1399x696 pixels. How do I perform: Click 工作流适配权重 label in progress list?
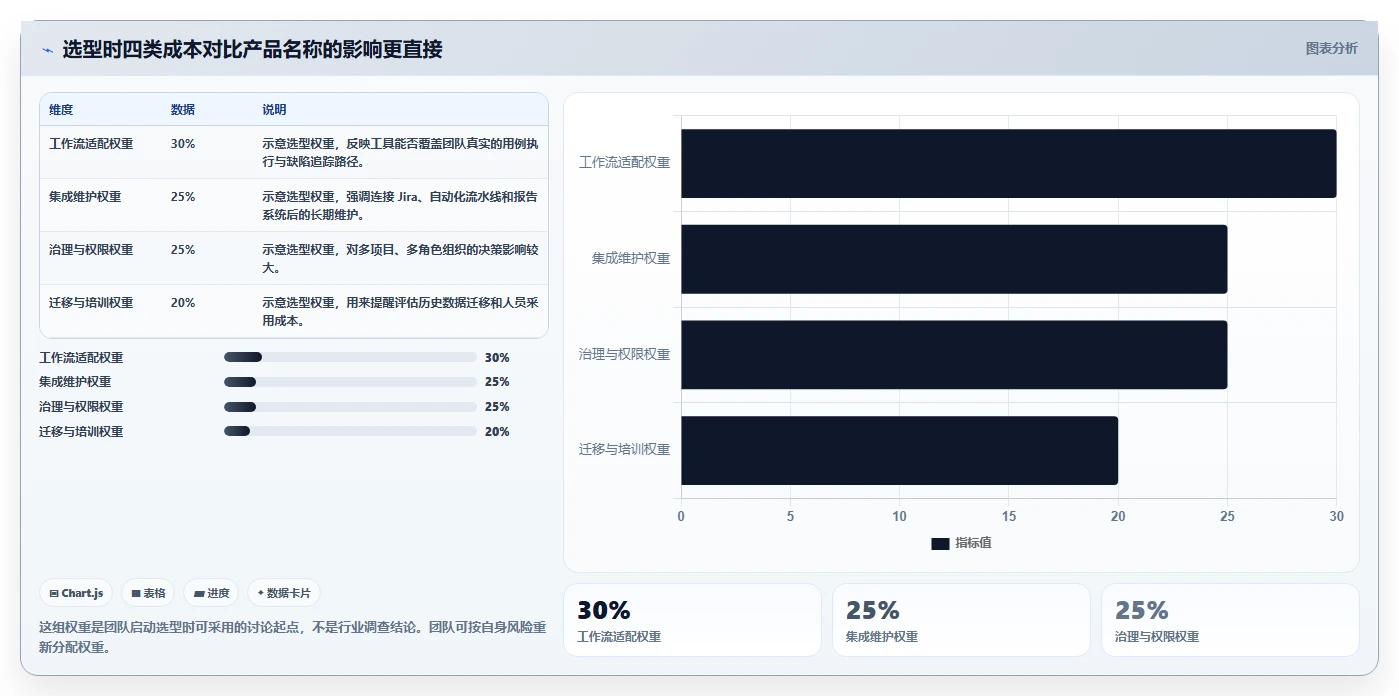tap(81, 357)
